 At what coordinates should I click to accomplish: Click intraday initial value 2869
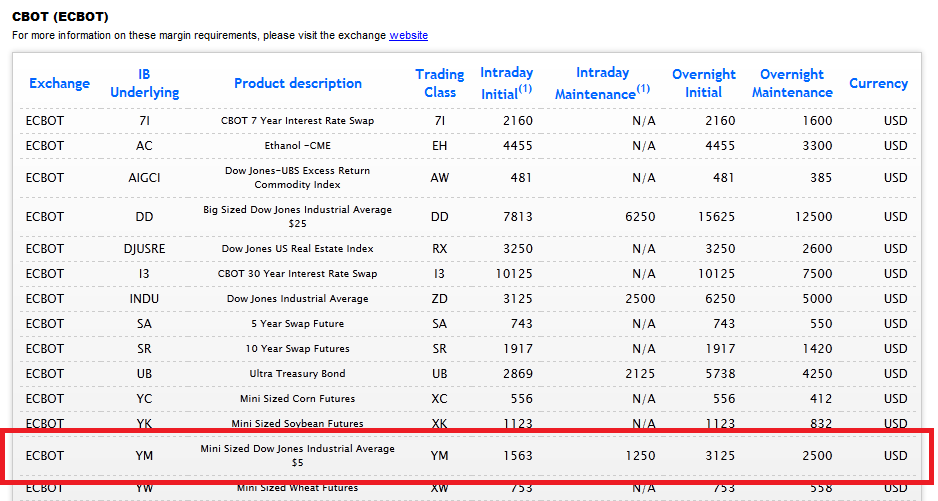[x=517, y=374]
